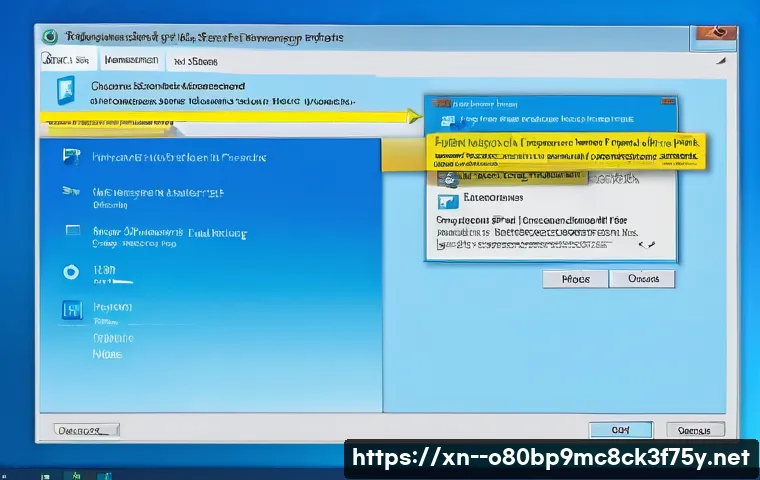Click the green circular app icon in title bar
760x480 pixels.
(49, 36)
